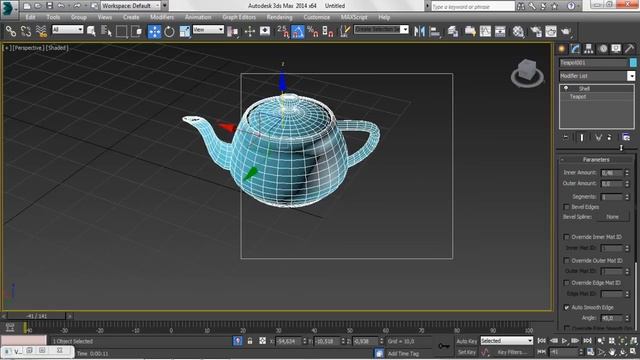
Task: Click the Bevel Spline None button
Action: [x=612, y=217]
